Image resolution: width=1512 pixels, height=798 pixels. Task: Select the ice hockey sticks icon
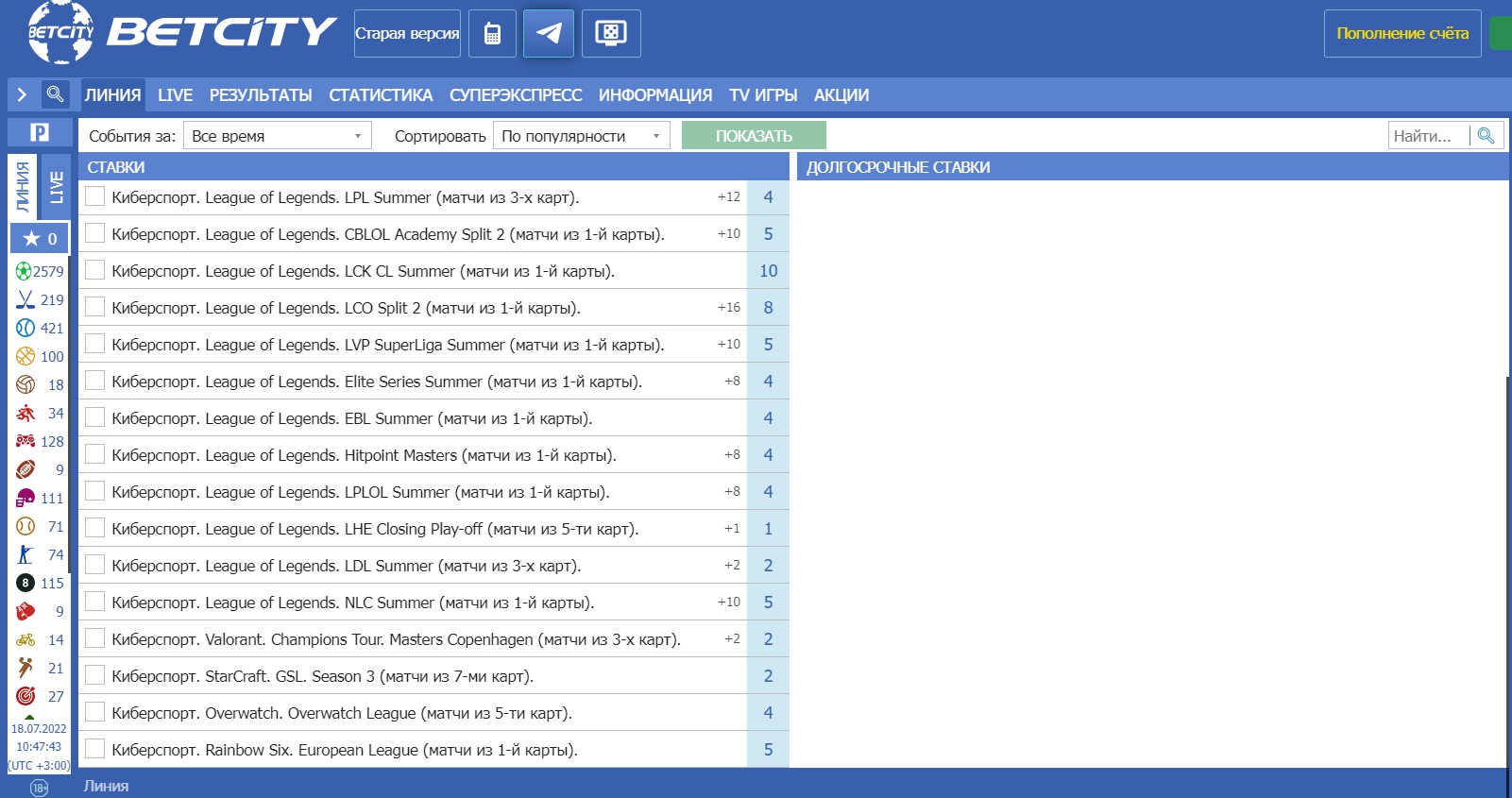pos(25,300)
